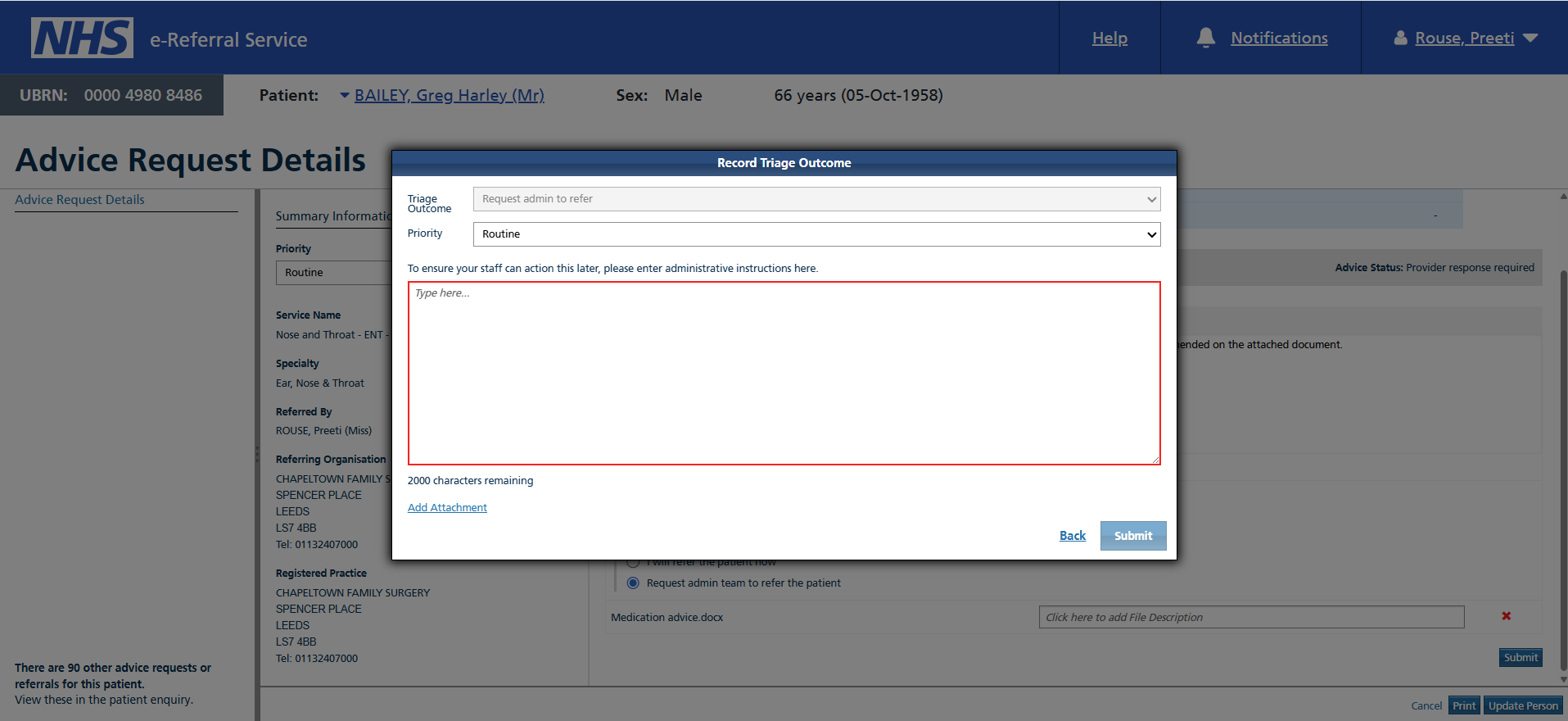Remove Medication advice.docx with red X

1506,616
